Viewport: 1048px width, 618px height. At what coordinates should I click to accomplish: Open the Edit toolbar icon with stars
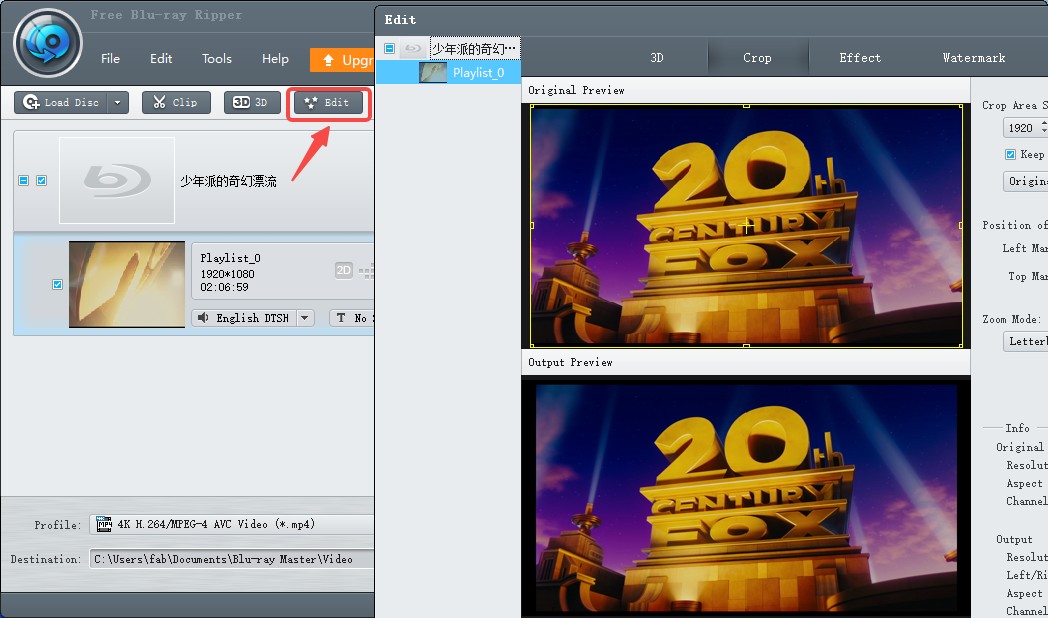pos(329,102)
